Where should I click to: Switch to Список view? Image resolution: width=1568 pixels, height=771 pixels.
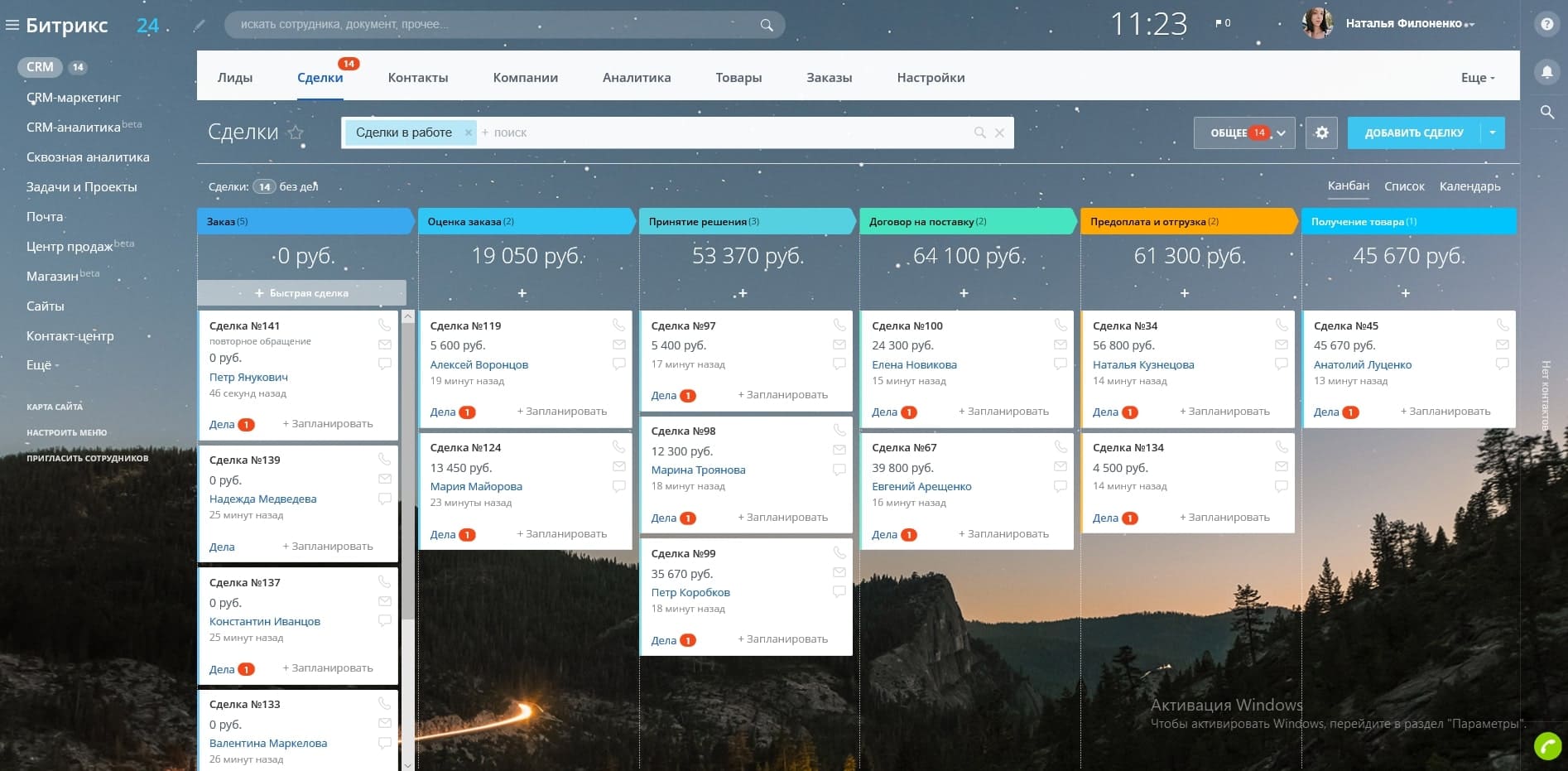tap(1404, 186)
